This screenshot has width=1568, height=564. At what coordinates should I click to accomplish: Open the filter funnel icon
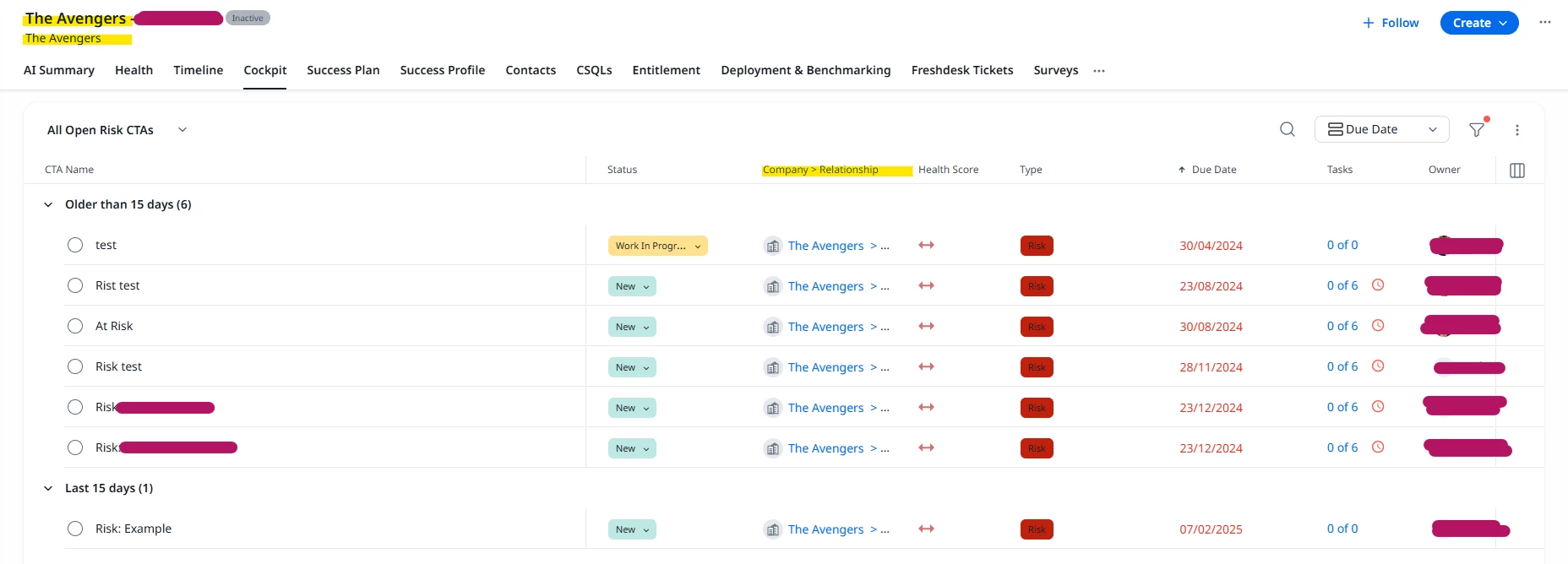click(x=1477, y=129)
